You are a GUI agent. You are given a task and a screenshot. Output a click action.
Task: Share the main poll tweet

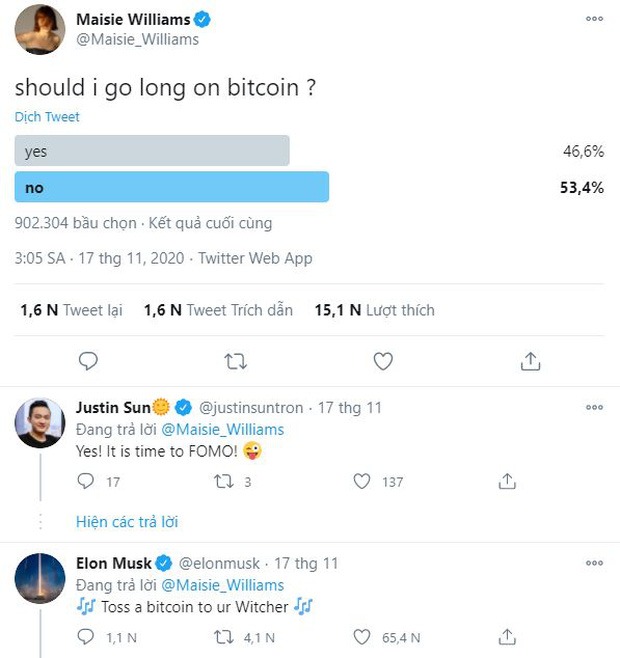click(x=530, y=361)
